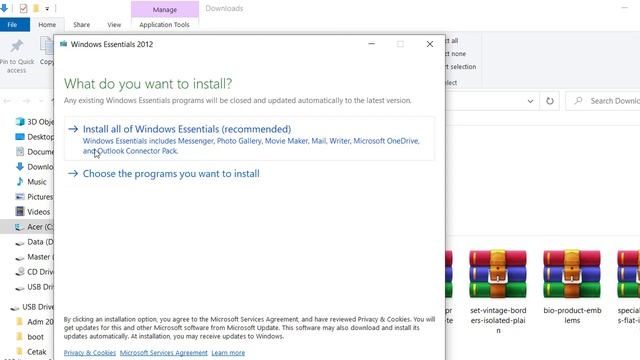The height and width of the screenshot is (360, 640).
Task: Click the Select none ribbon option
Action: 456,54
